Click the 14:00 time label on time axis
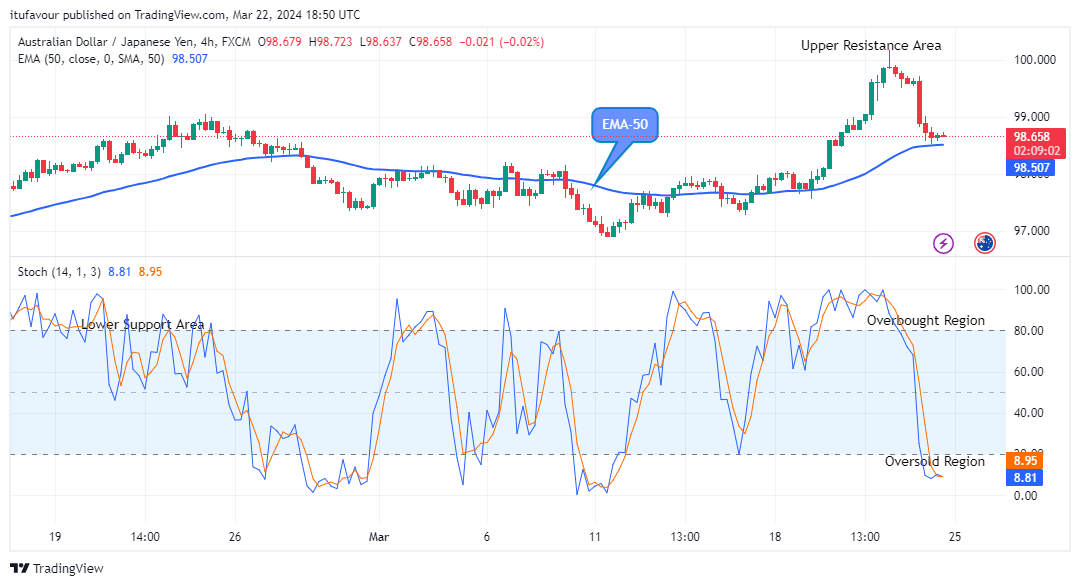1080x586 pixels. 145,537
